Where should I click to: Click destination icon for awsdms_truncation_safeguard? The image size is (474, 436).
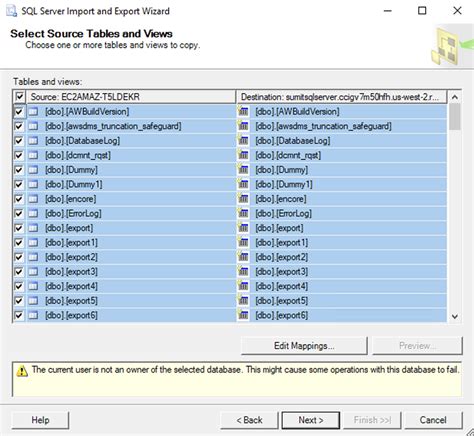click(243, 126)
